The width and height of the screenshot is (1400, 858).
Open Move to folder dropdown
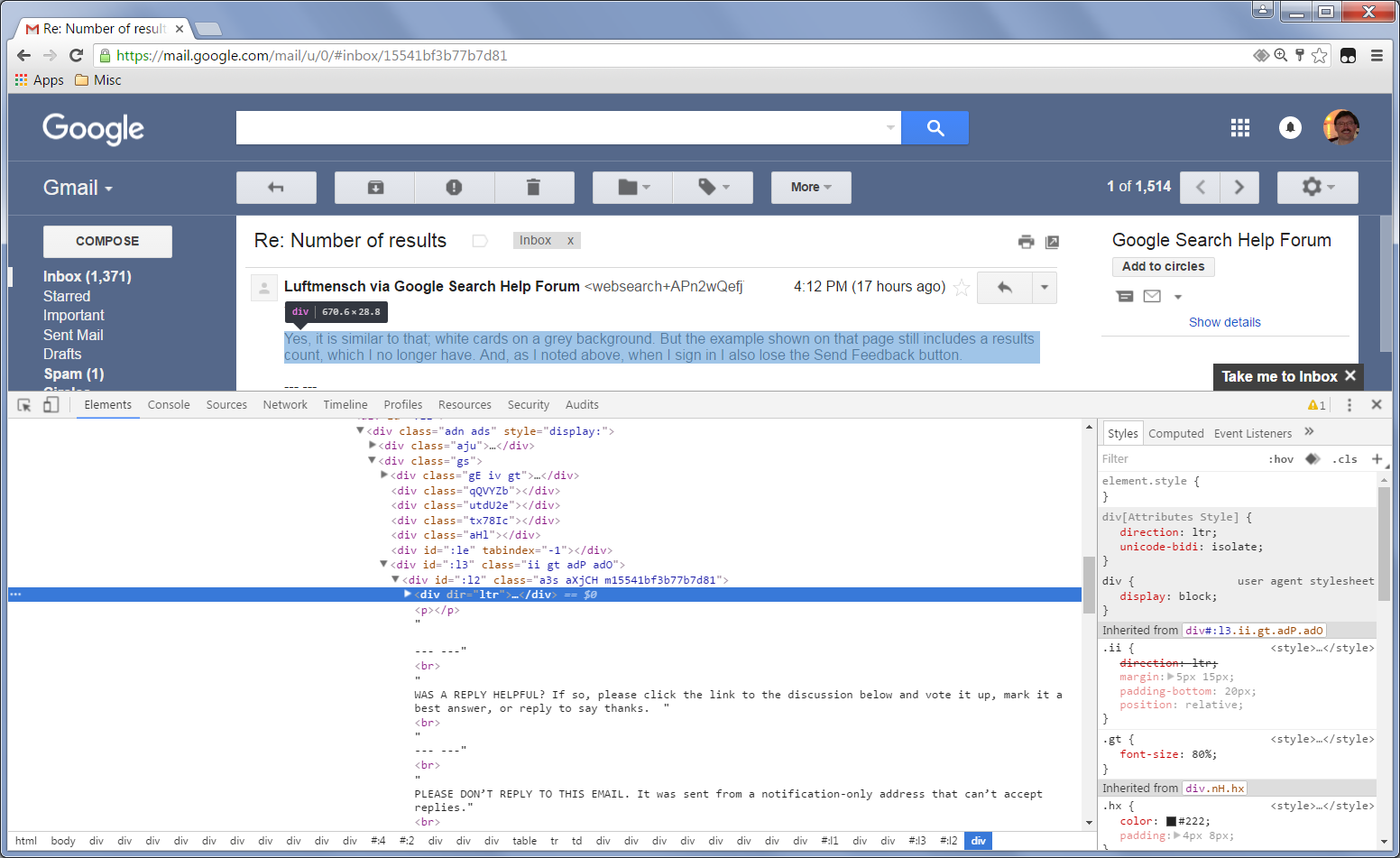[632, 188]
